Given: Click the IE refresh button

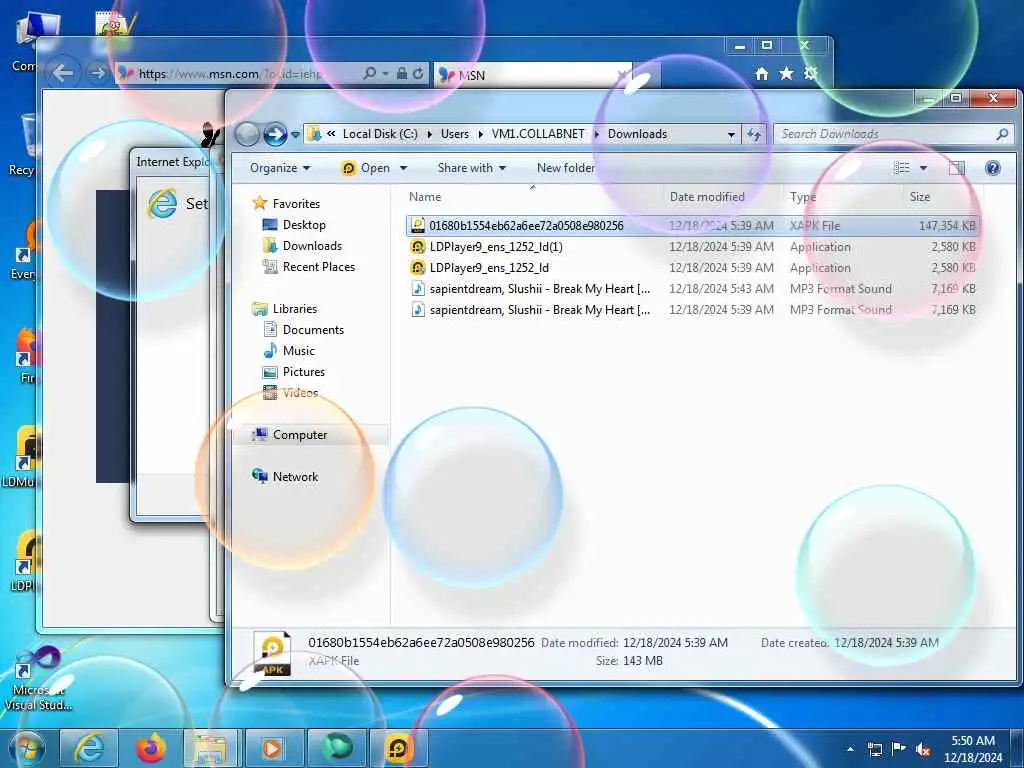Looking at the screenshot, I should tap(418, 74).
